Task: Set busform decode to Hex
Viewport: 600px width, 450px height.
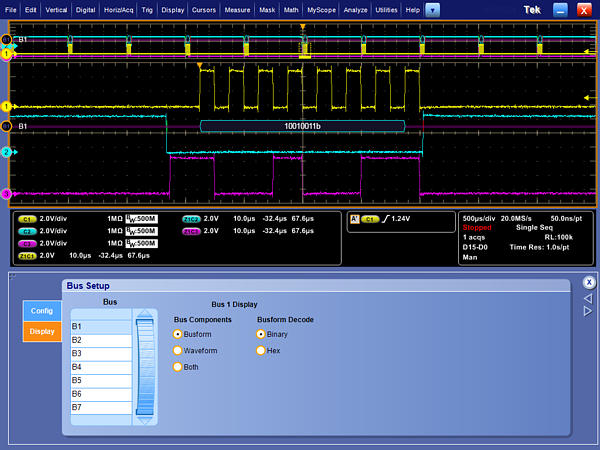Action: pos(261,350)
